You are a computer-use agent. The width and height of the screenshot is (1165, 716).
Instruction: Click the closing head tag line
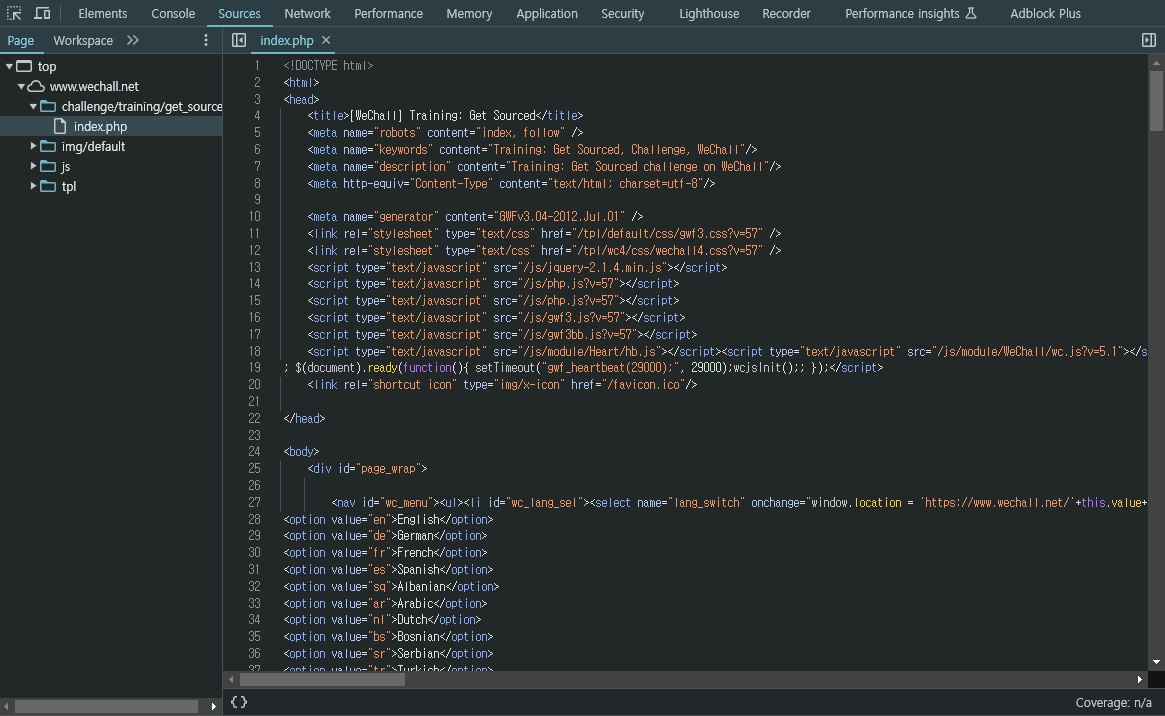pyautogui.click(x=304, y=418)
